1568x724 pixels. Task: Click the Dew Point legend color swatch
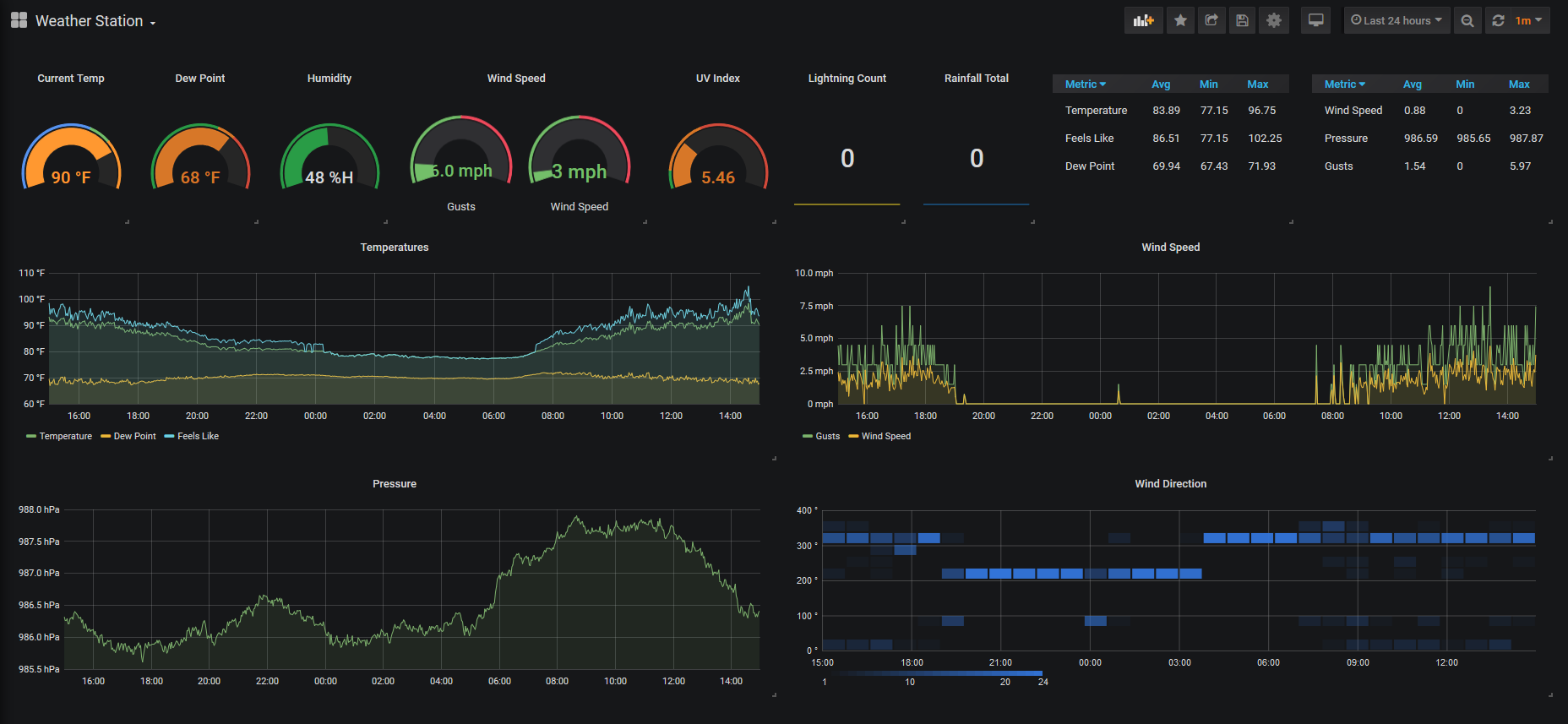click(x=106, y=436)
